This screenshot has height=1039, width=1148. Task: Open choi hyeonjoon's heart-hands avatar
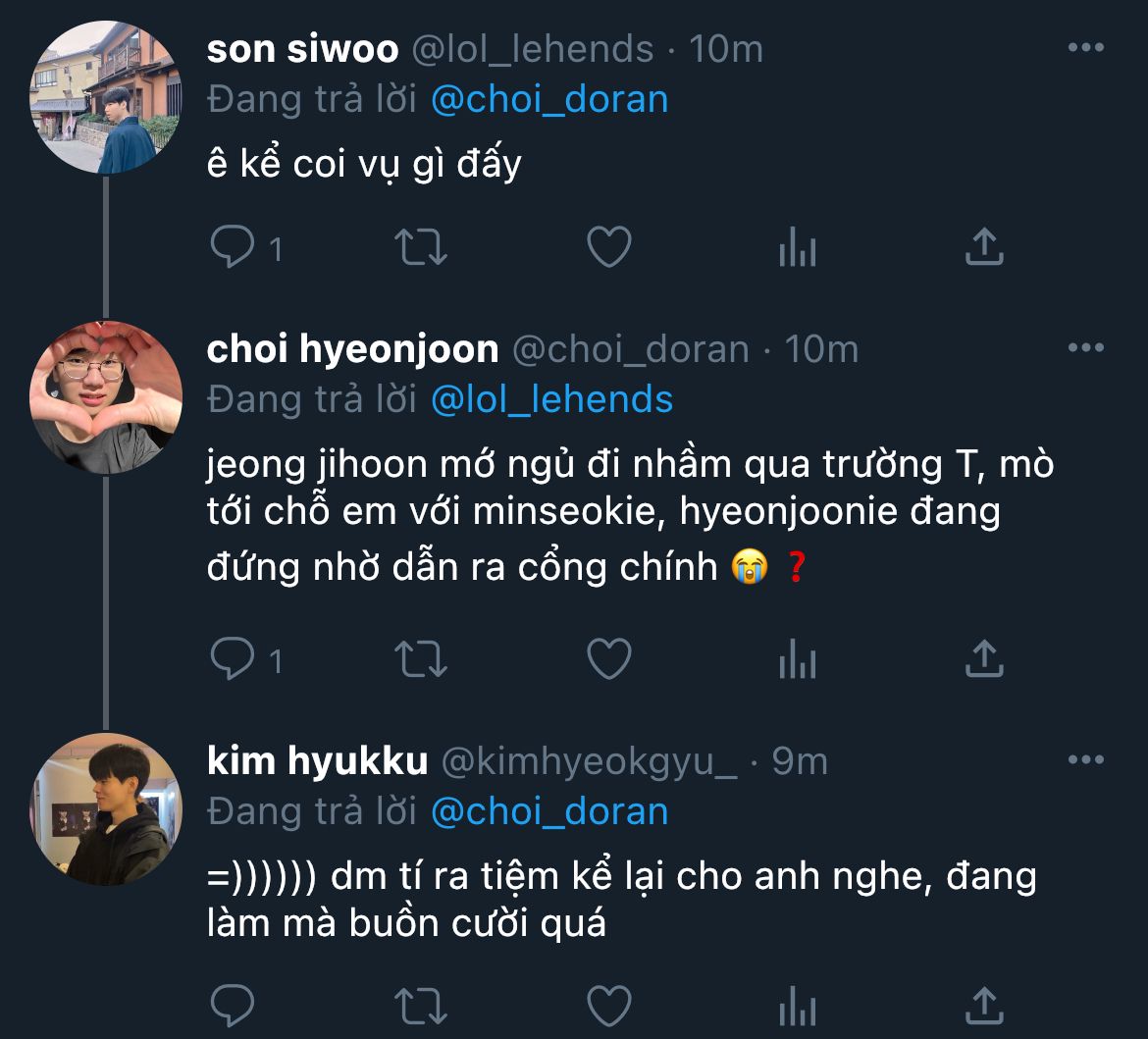[x=106, y=397]
